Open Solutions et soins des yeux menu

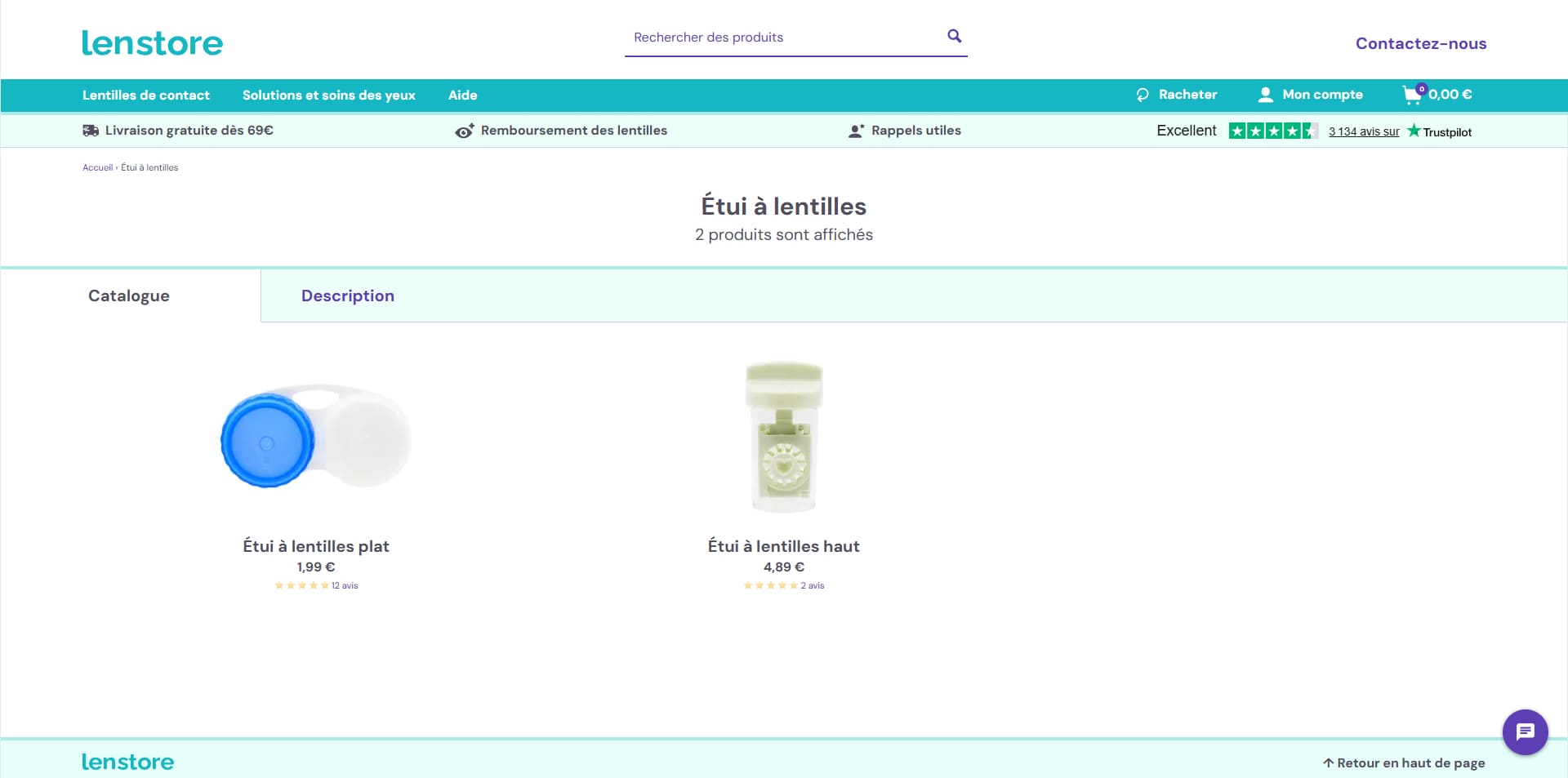point(329,95)
